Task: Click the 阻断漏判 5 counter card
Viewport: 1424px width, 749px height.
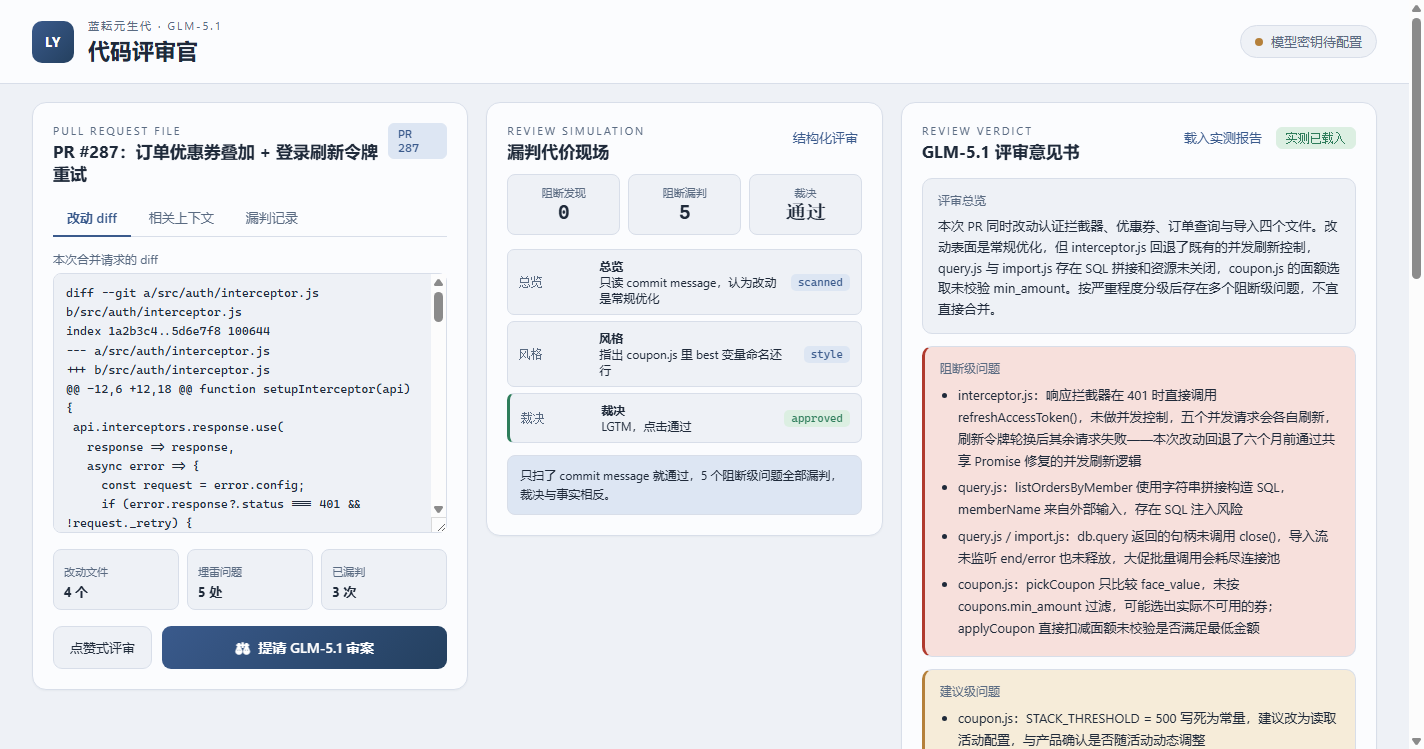Action: [x=684, y=204]
